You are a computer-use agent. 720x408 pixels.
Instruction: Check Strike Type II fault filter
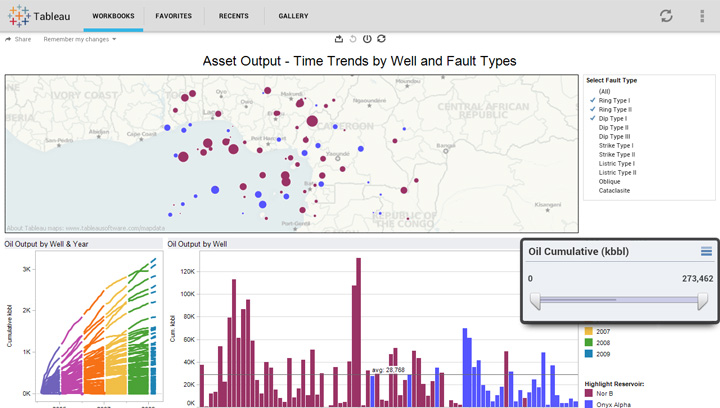[617, 155]
